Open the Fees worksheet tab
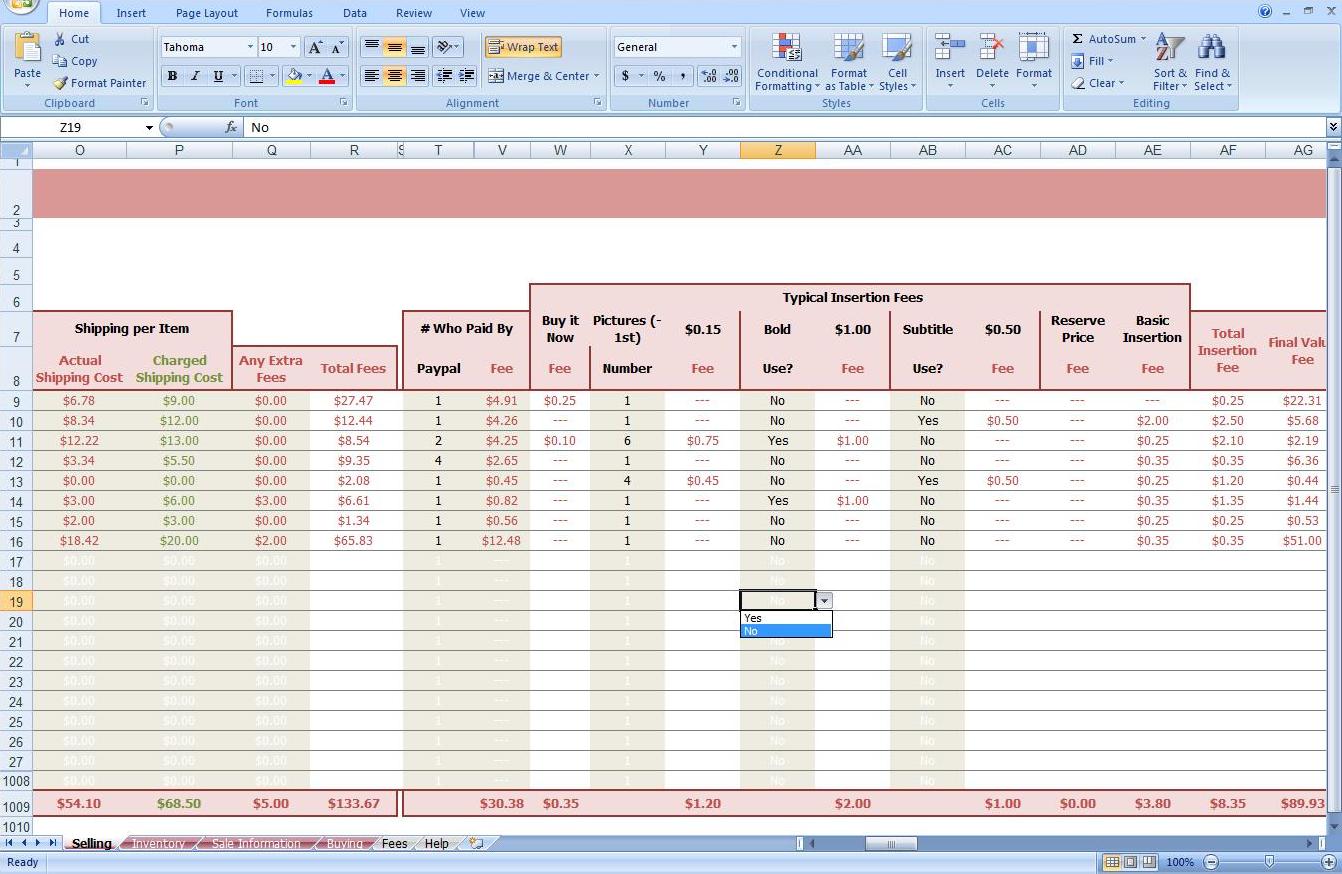1342x874 pixels. 394,843
